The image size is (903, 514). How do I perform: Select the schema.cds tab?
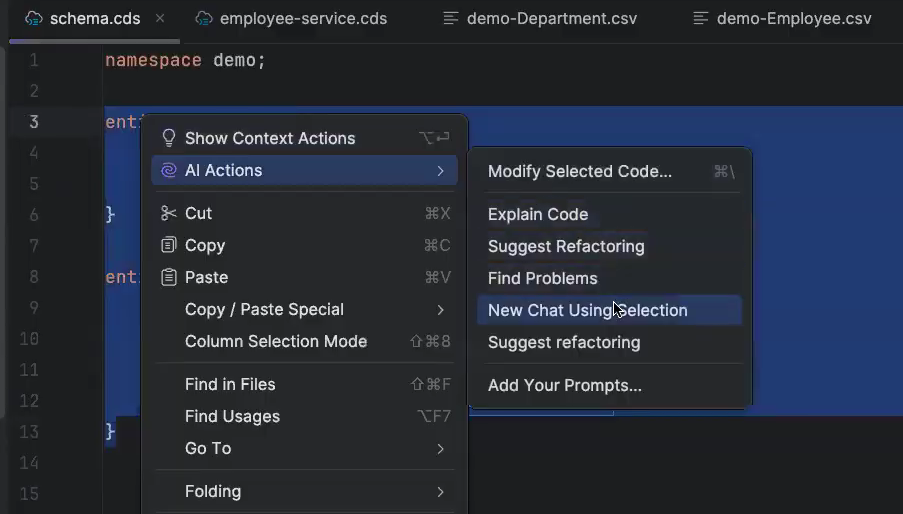coord(94,18)
